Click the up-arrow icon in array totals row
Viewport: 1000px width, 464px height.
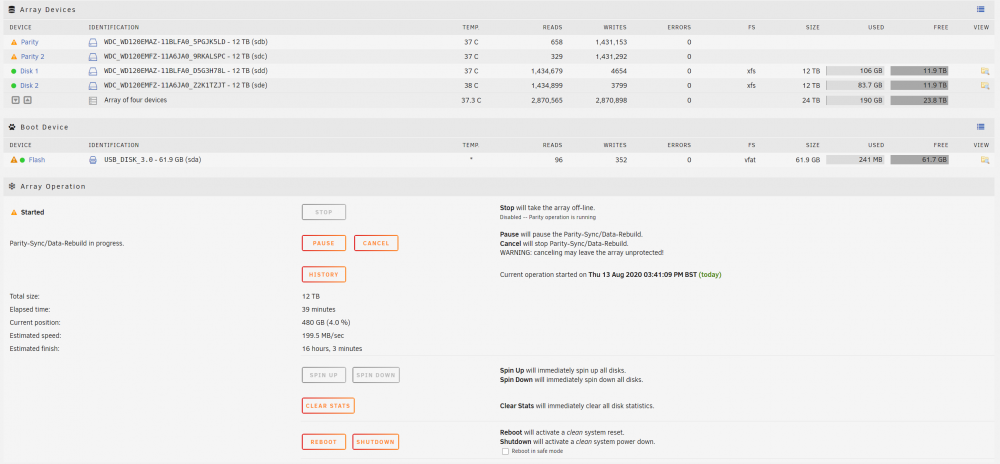(x=27, y=100)
